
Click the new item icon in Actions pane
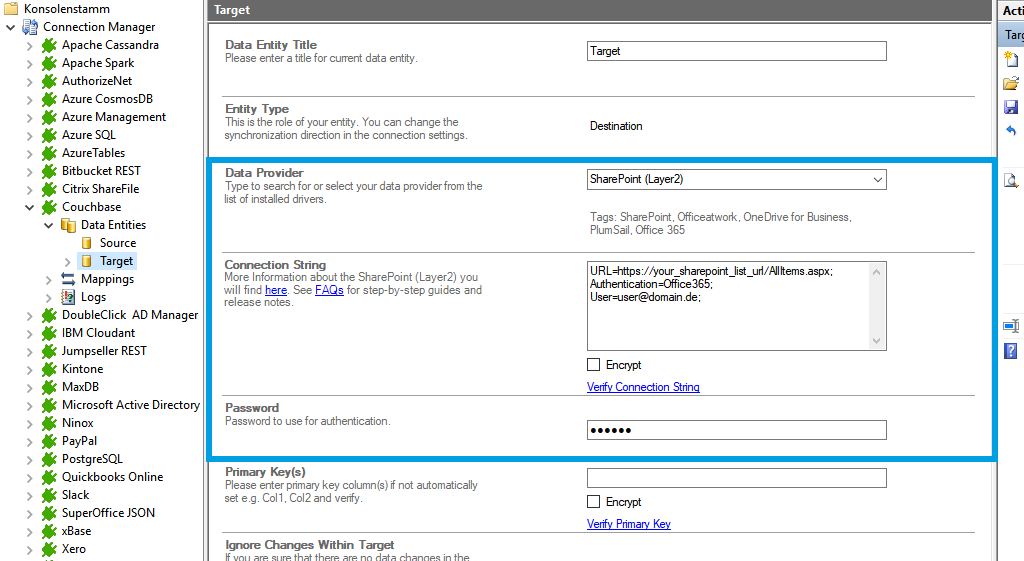(1011, 60)
